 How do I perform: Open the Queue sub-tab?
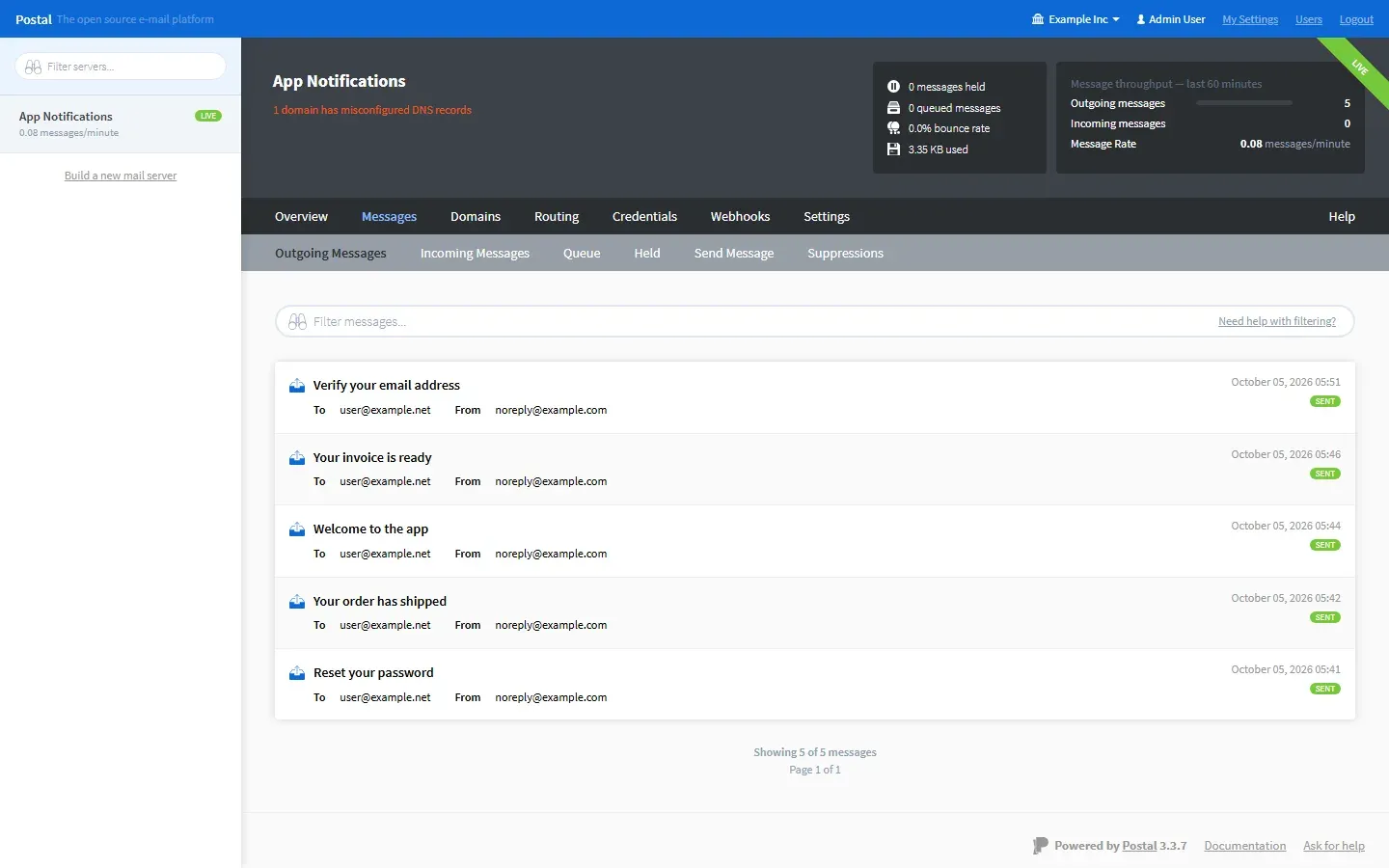tap(582, 253)
